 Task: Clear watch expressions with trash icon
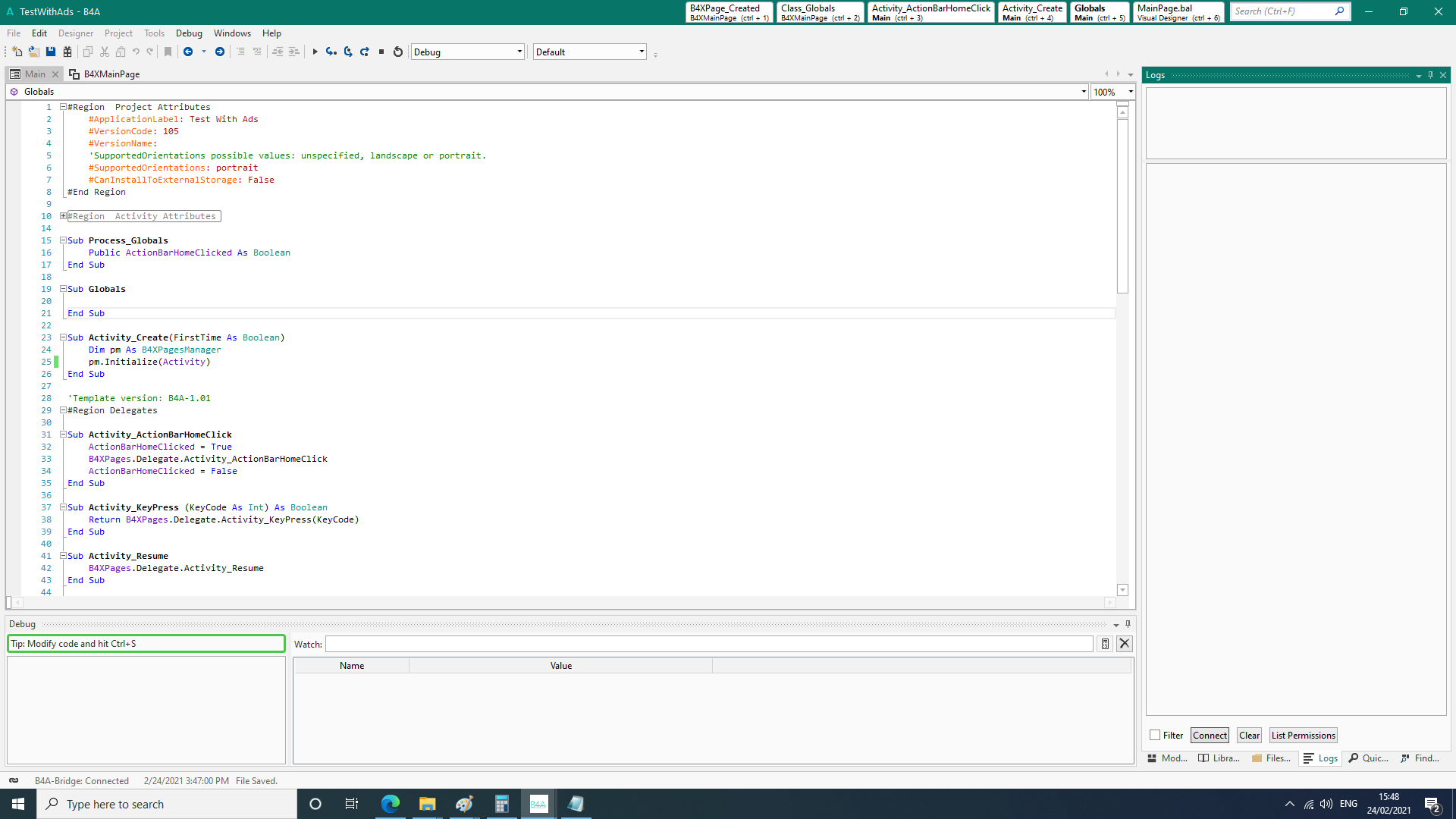(1105, 644)
